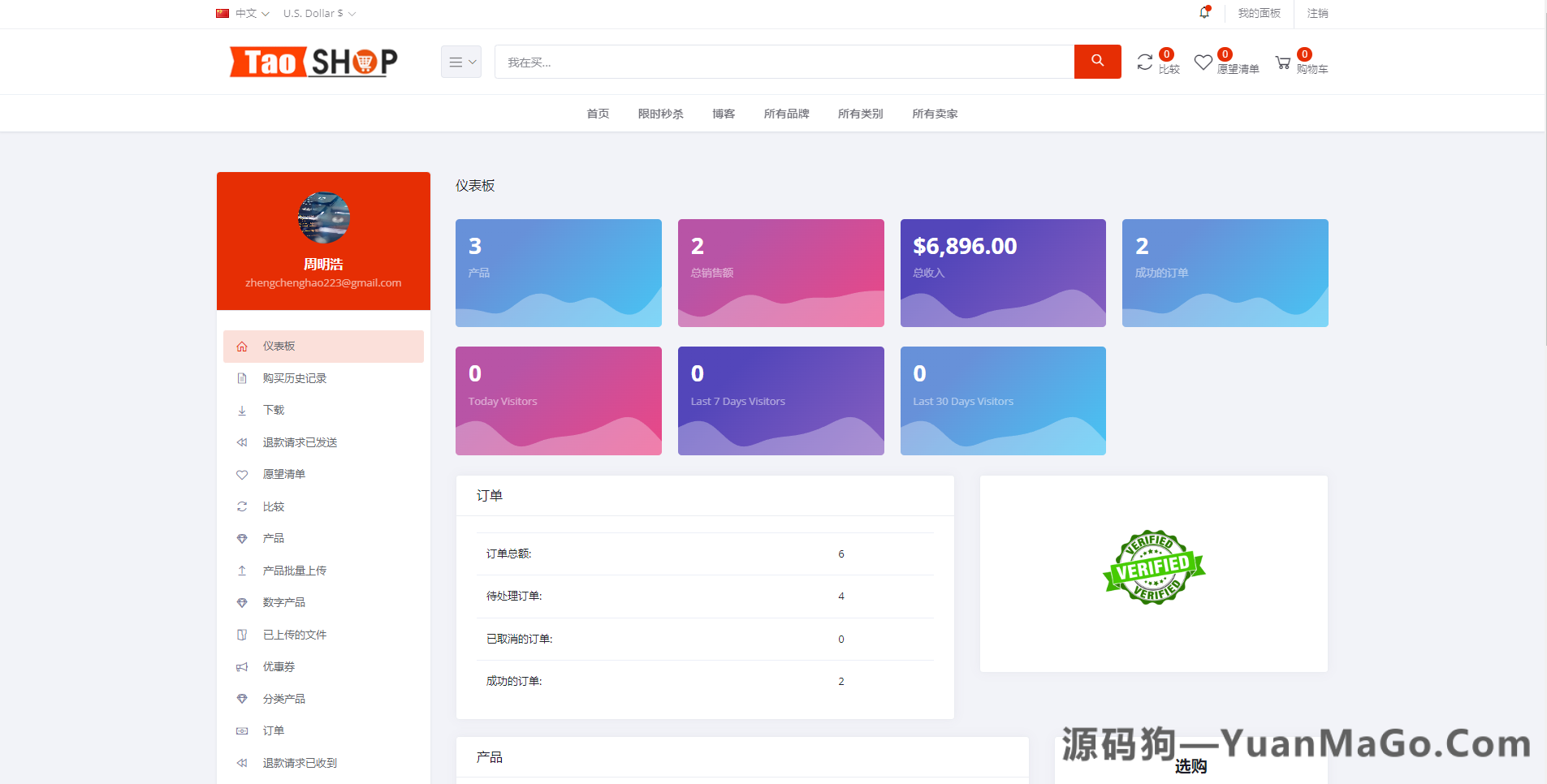Image resolution: width=1547 pixels, height=784 pixels.
Task: Open the 购物车 shopping cart icon
Action: (x=1286, y=62)
